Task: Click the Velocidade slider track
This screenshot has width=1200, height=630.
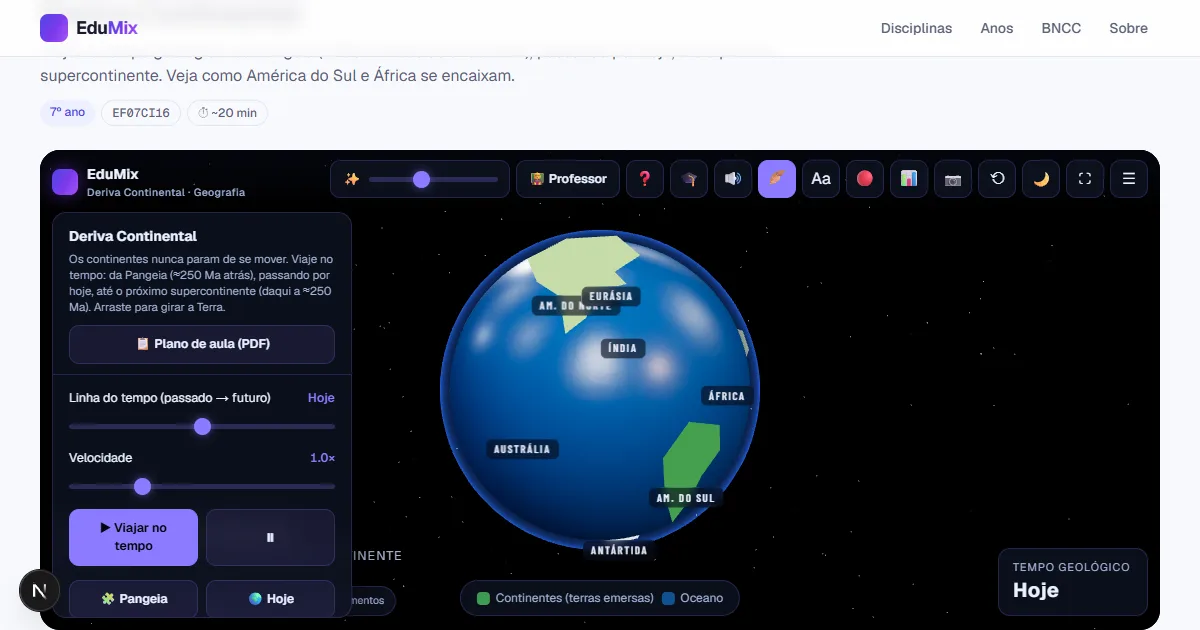Action: (x=202, y=486)
